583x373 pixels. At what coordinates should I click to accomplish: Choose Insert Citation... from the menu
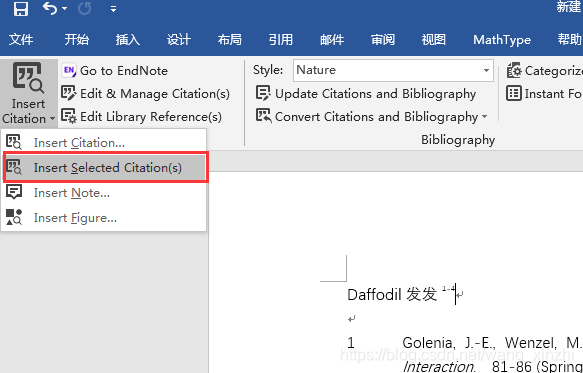pos(104,143)
